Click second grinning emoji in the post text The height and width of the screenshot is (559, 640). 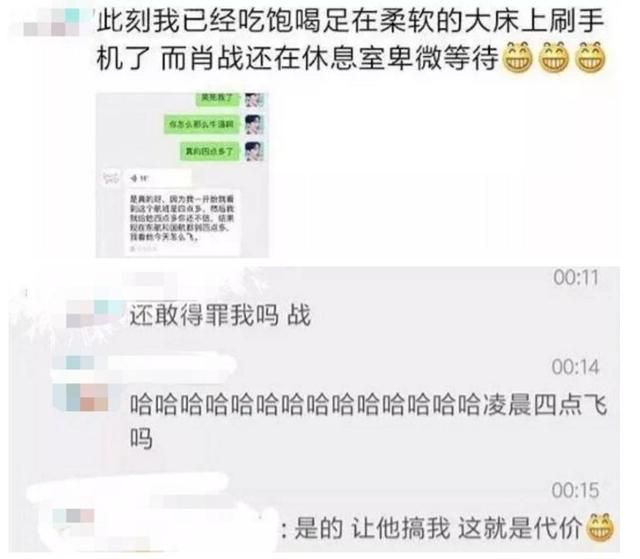[554, 57]
